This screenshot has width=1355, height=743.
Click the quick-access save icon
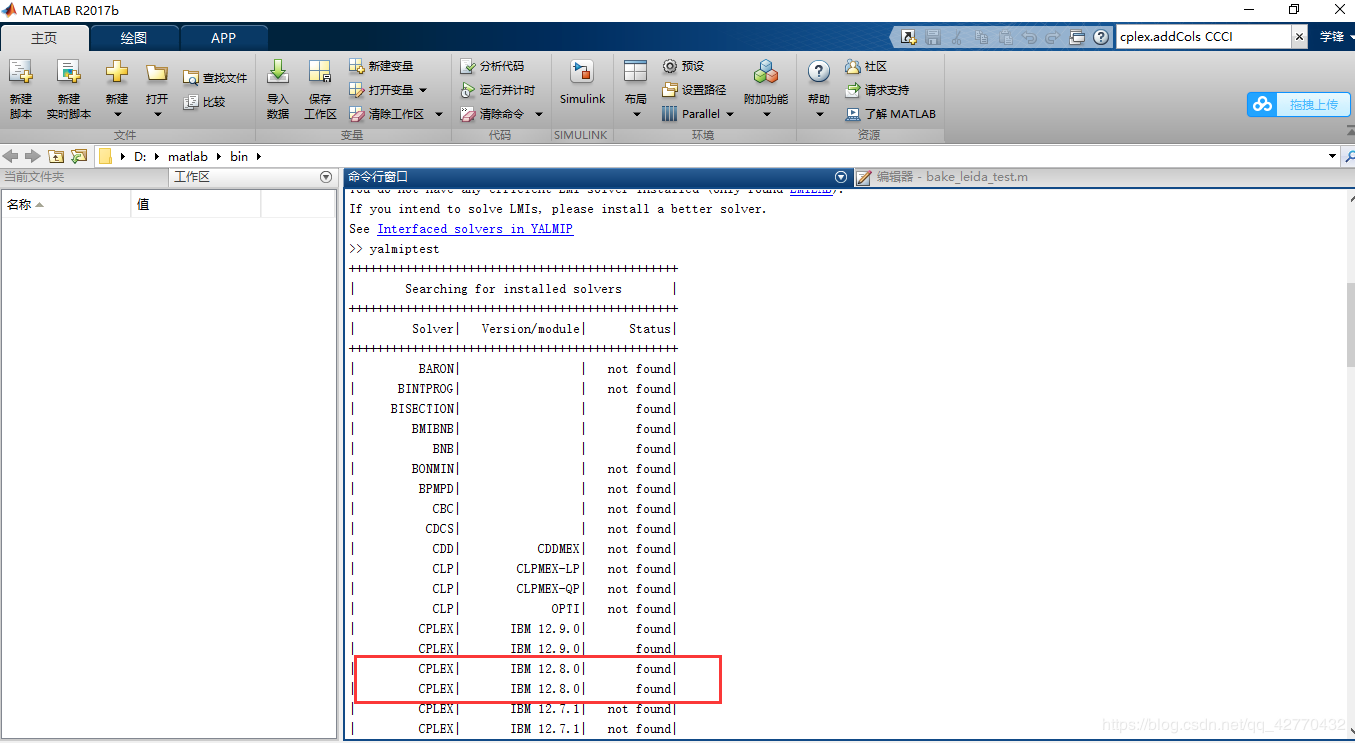pos(933,37)
